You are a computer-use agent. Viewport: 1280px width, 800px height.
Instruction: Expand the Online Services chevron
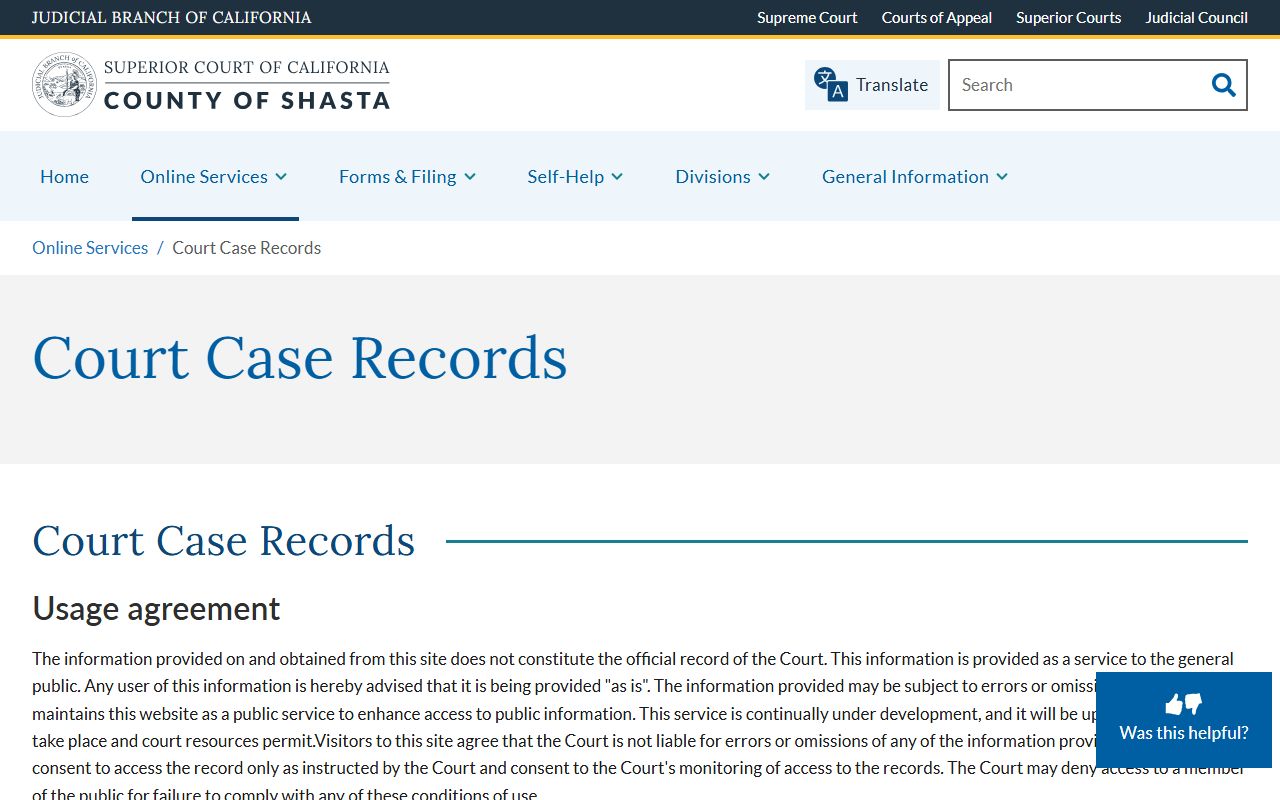point(281,177)
